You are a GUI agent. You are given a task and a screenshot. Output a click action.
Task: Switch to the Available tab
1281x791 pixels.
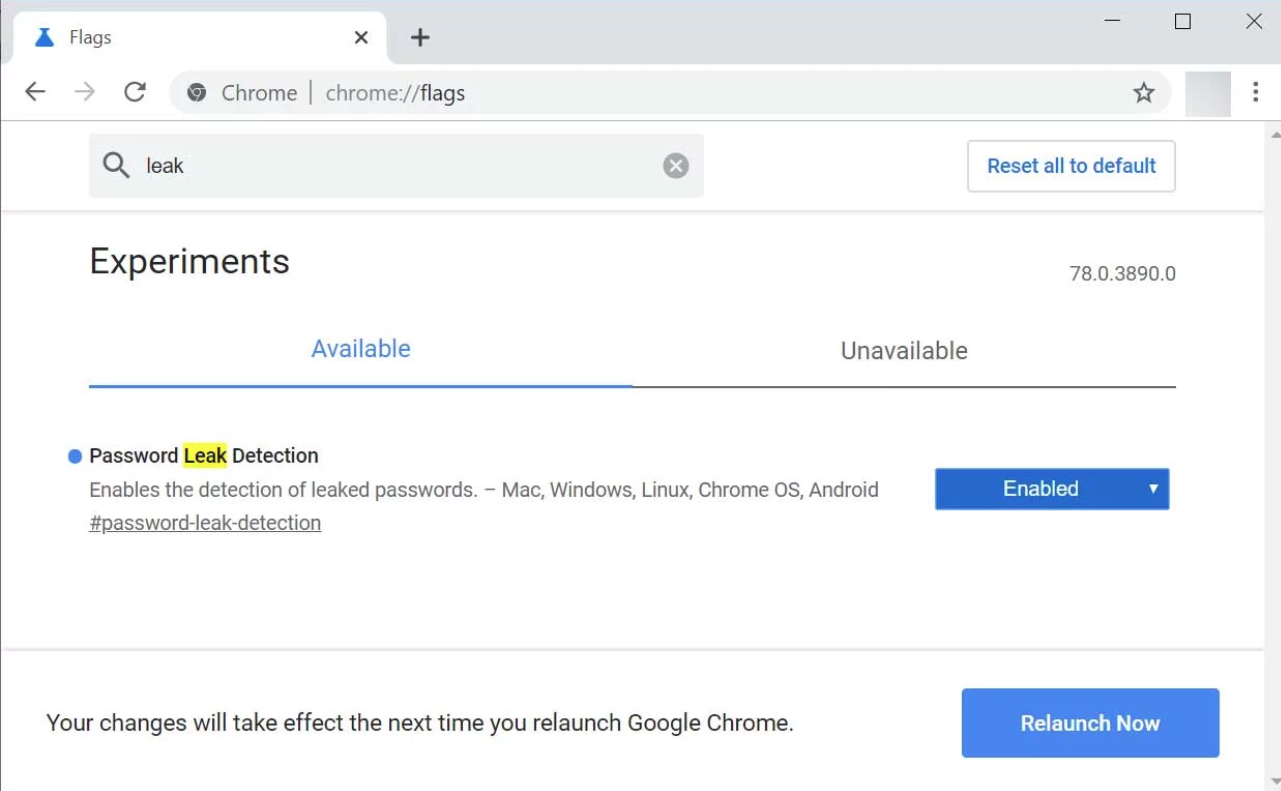pyautogui.click(x=361, y=349)
